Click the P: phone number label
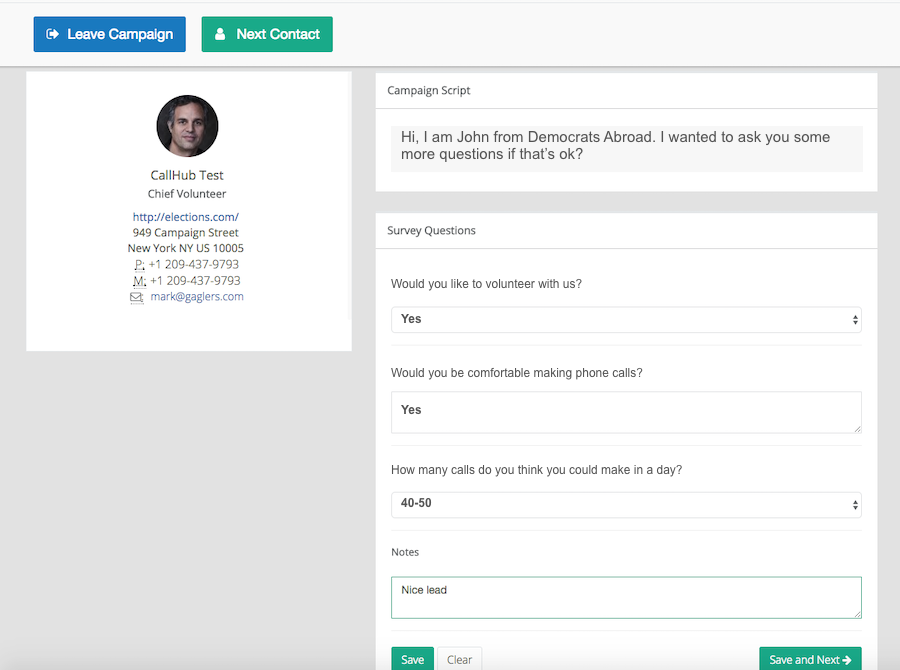 (139, 265)
